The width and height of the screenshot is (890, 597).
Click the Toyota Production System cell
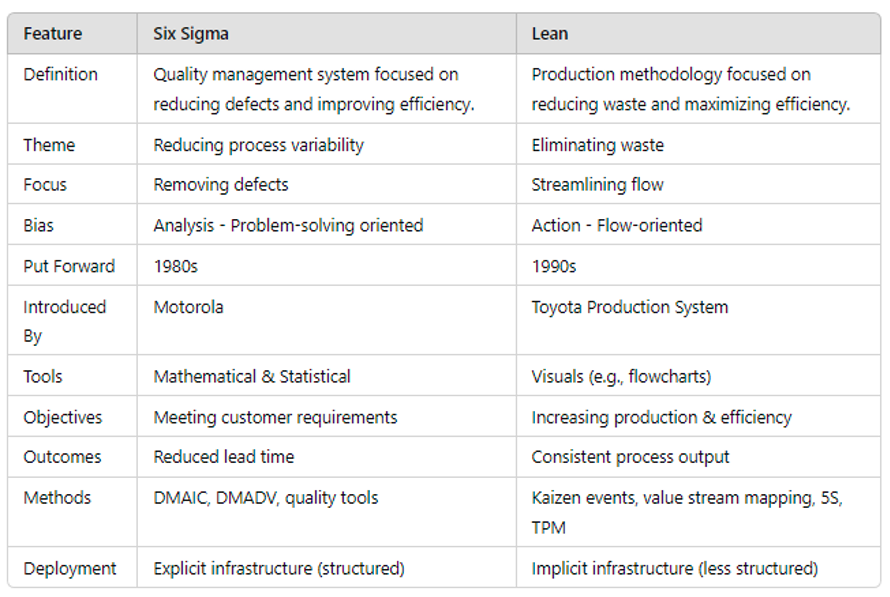[x=629, y=307]
